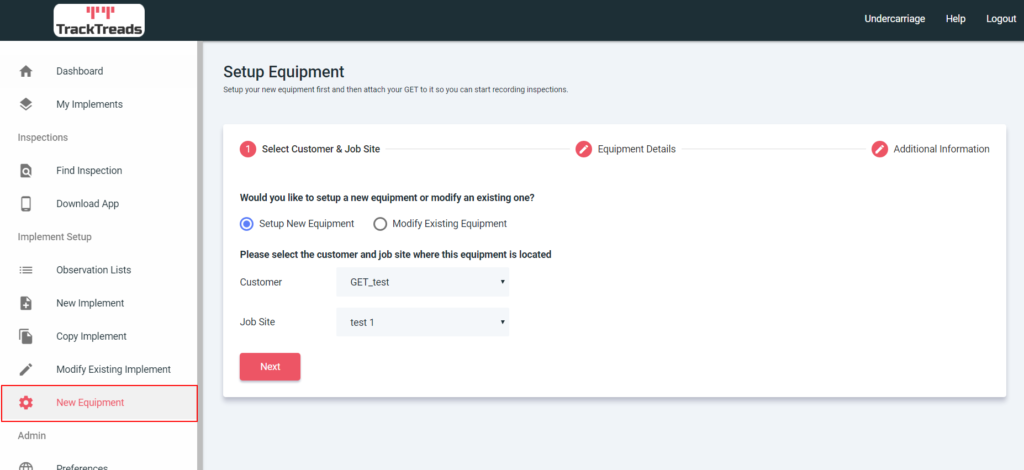Click the Equipment Details step pencil icon
The image size is (1024, 470).
pyautogui.click(x=583, y=149)
